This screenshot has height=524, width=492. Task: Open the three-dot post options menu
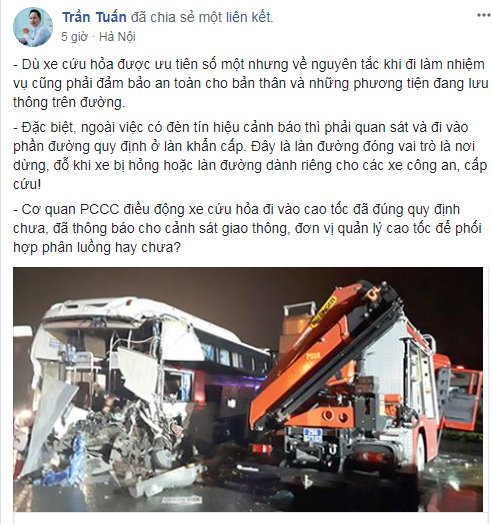pos(483,15)
